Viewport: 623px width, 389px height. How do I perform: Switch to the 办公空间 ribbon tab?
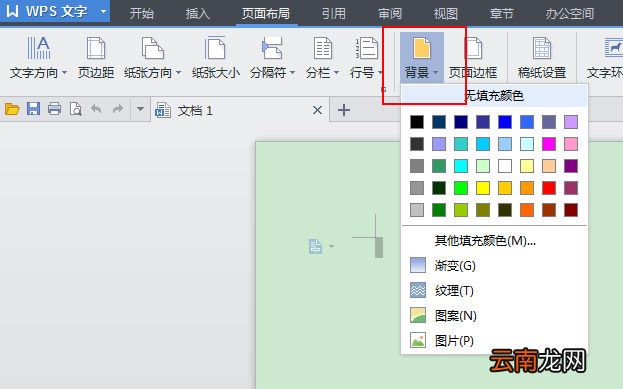click(570, 14)
